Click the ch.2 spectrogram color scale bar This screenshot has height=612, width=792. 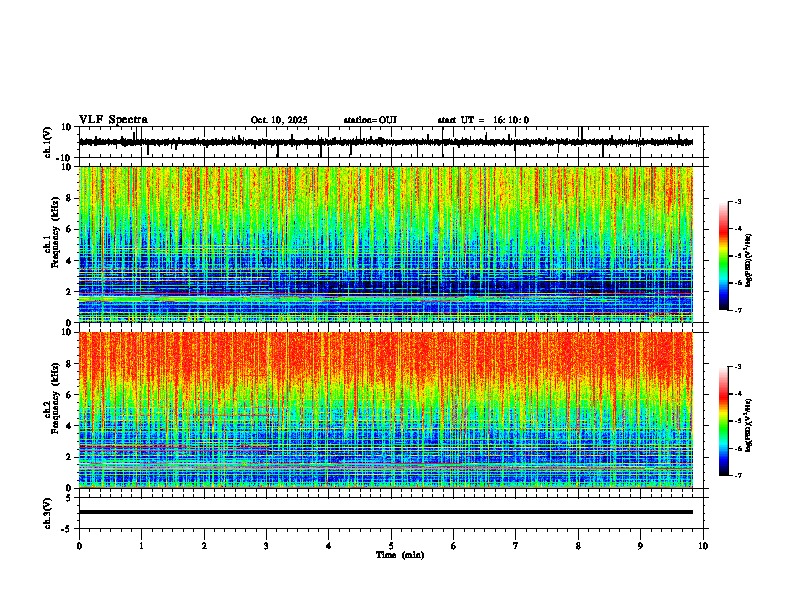click(724, 421)
